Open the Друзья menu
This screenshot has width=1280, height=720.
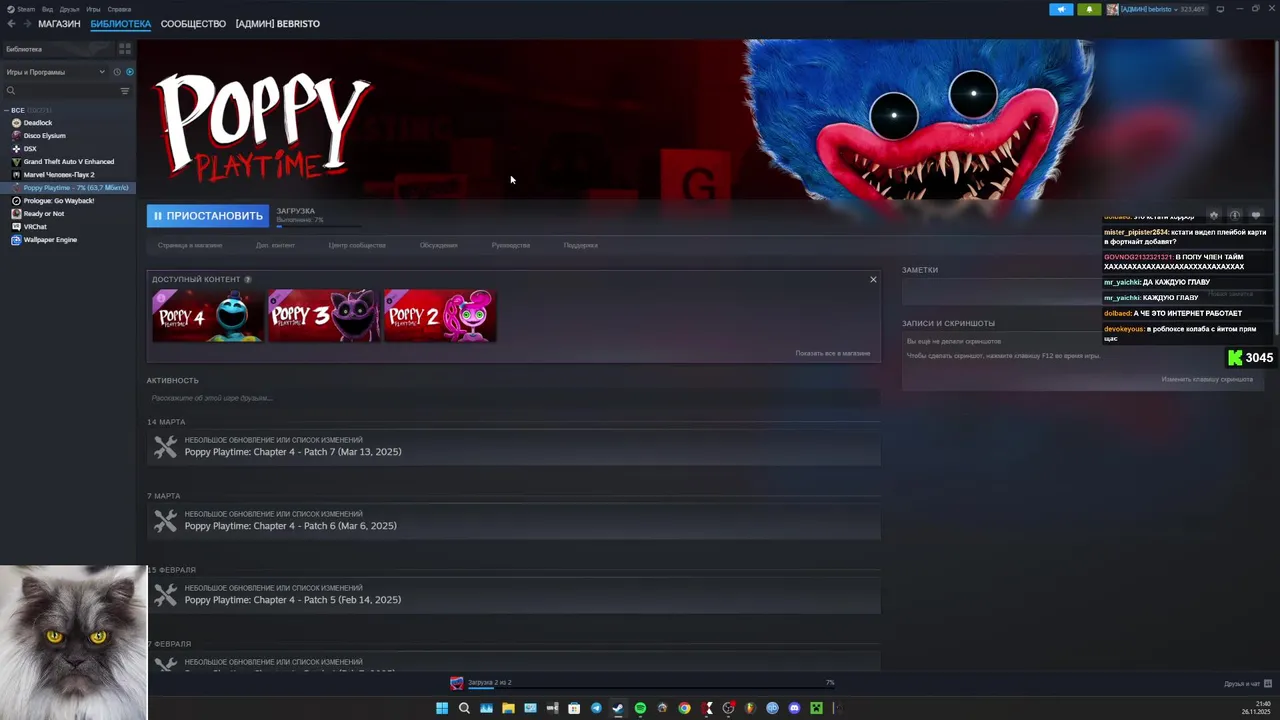[69, 9]
